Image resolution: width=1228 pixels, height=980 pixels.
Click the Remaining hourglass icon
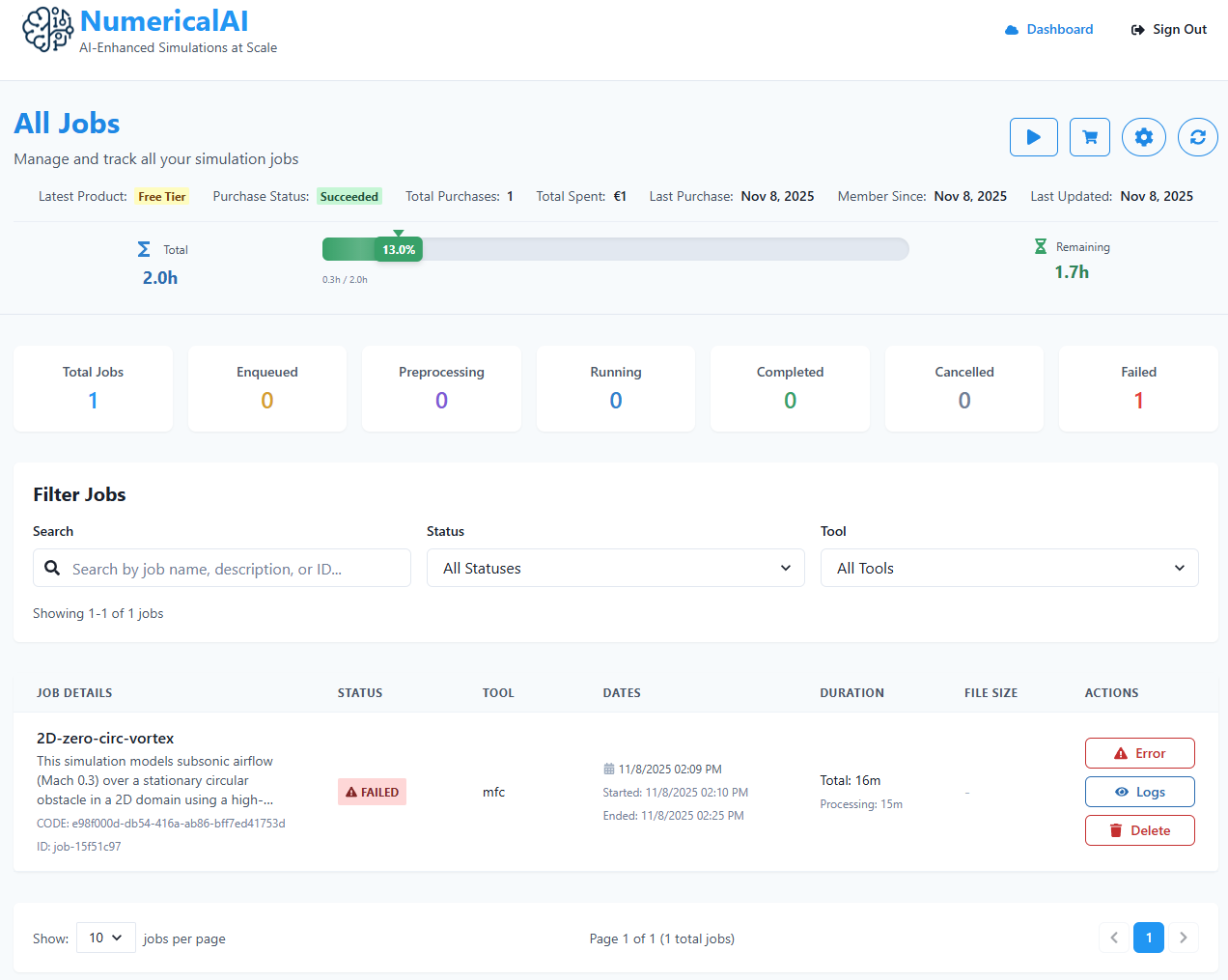click(1041, 246)
